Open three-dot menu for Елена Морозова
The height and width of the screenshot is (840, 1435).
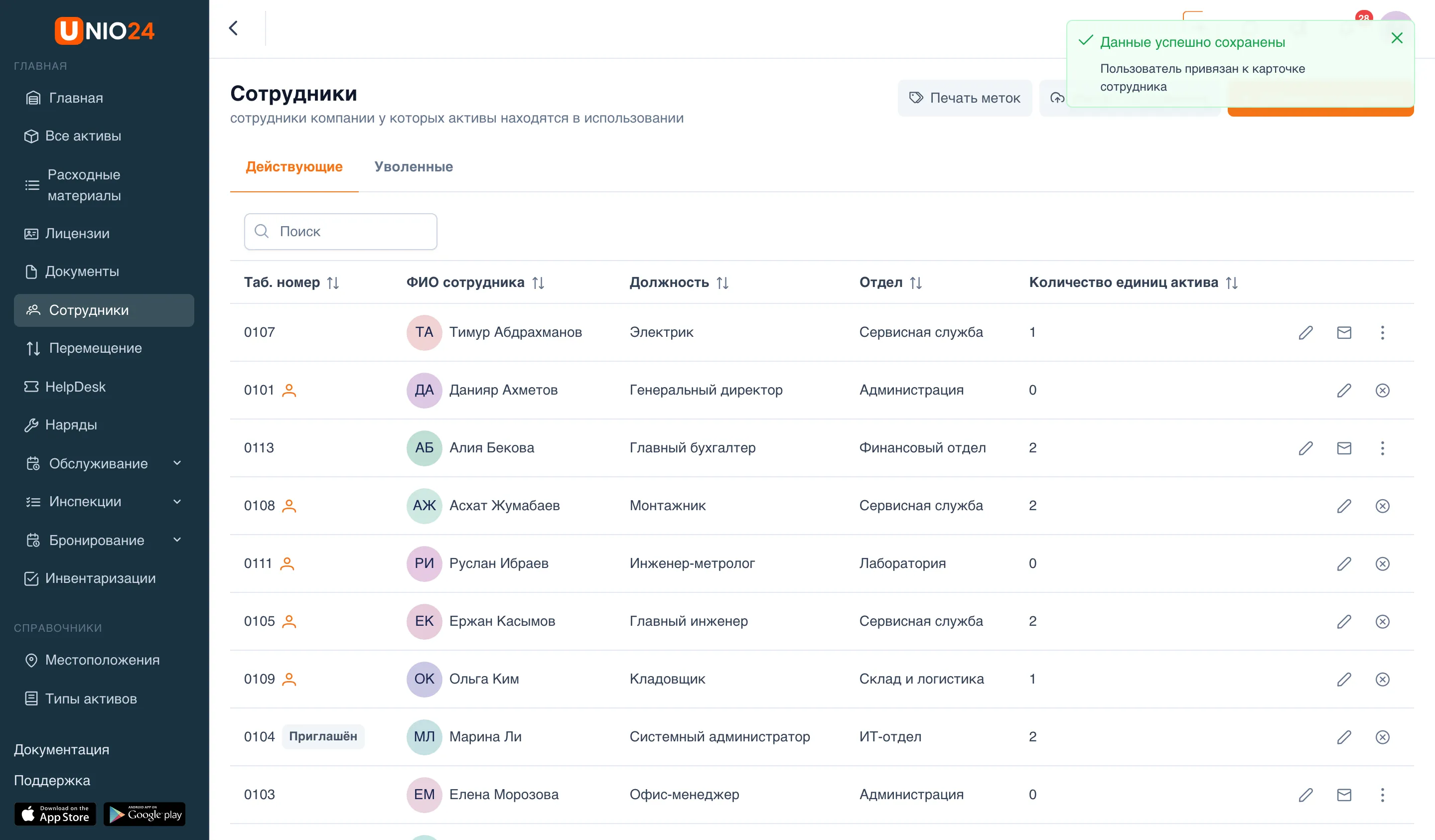(1382, 795)
